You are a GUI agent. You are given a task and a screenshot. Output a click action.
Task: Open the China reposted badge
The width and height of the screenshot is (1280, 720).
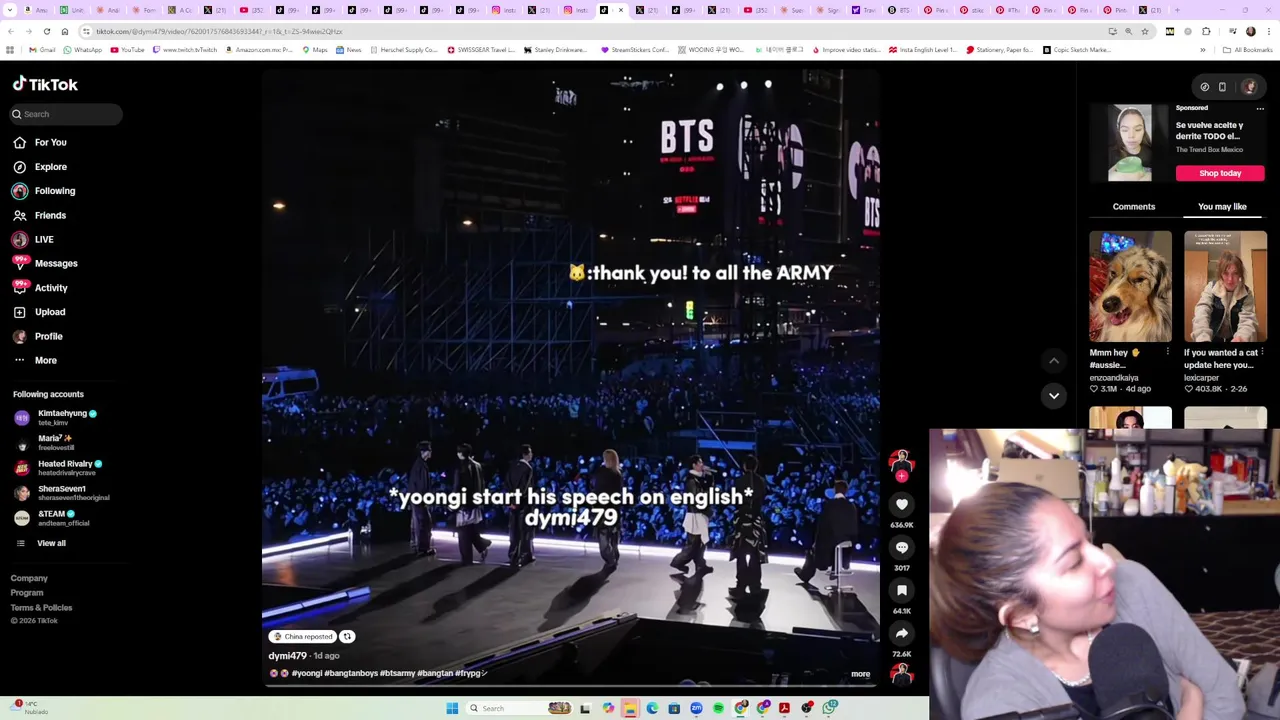302,637
